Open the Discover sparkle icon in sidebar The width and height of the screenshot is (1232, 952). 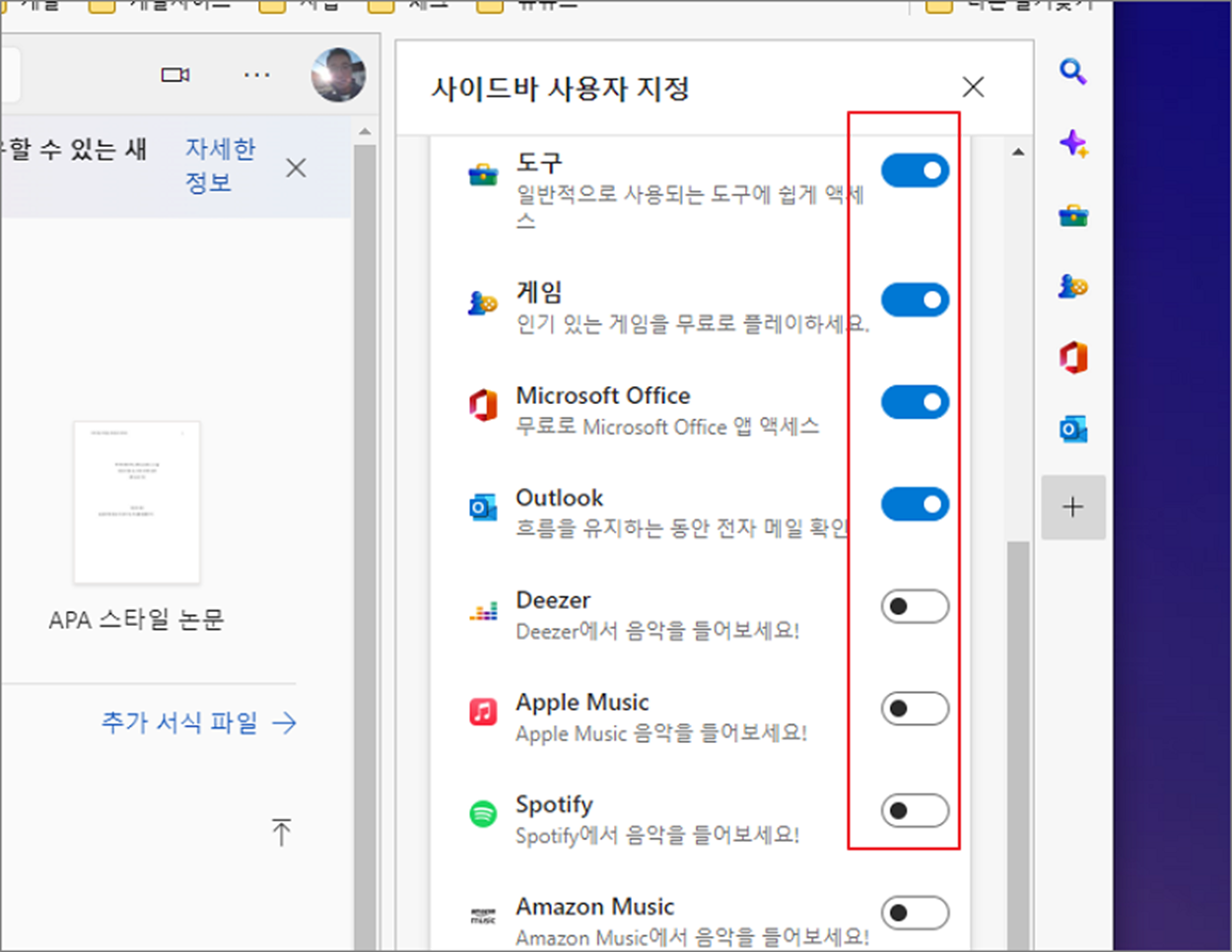[x=1072, y=144]
